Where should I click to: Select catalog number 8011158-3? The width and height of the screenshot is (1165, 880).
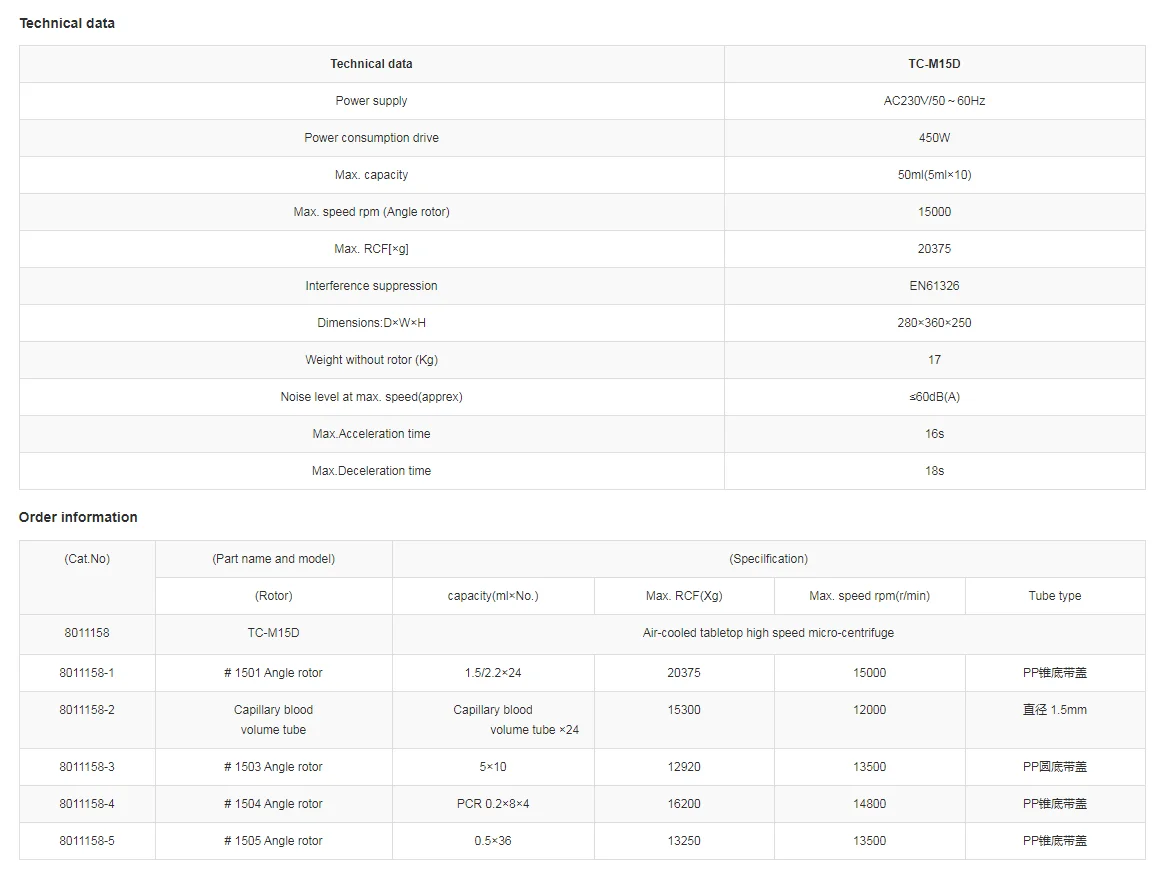tap(87, 767)
